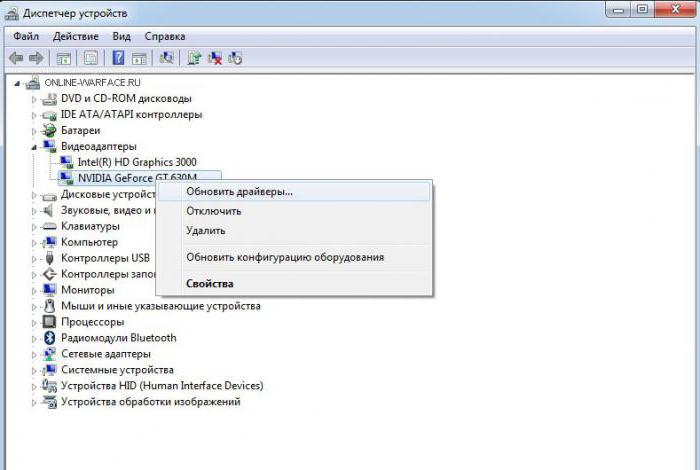Viewport: 700px width, 470px height.
Task: Choose Отключить in the context menu
Action: 294,211
